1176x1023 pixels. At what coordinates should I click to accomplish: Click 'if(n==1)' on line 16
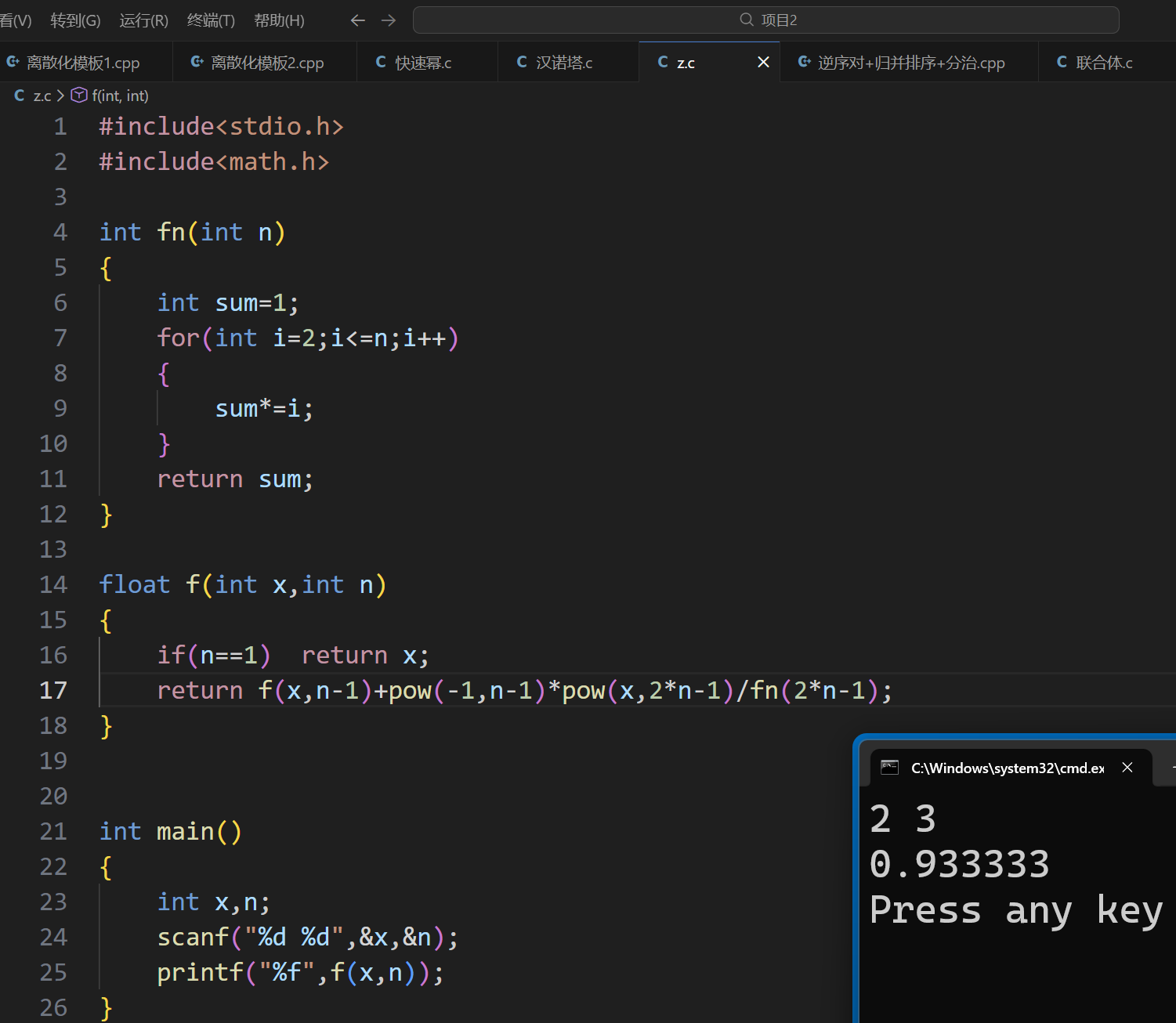tap(214, 655)
